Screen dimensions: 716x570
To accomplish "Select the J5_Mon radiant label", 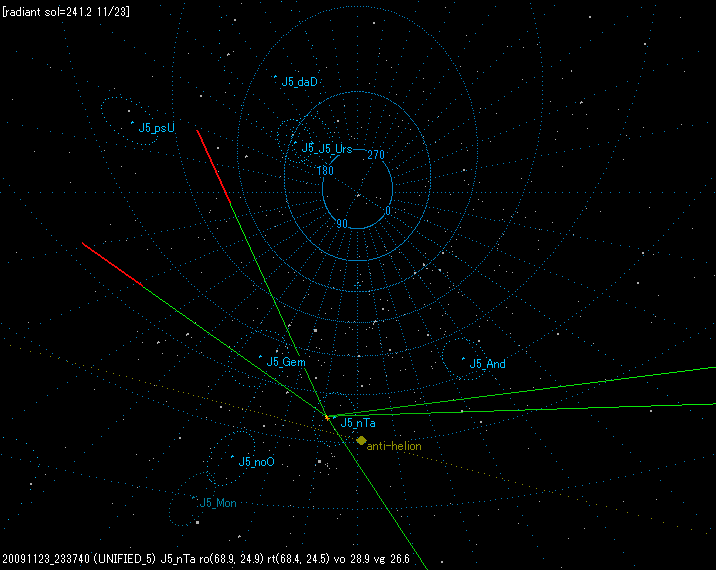I will coord(218,503).
